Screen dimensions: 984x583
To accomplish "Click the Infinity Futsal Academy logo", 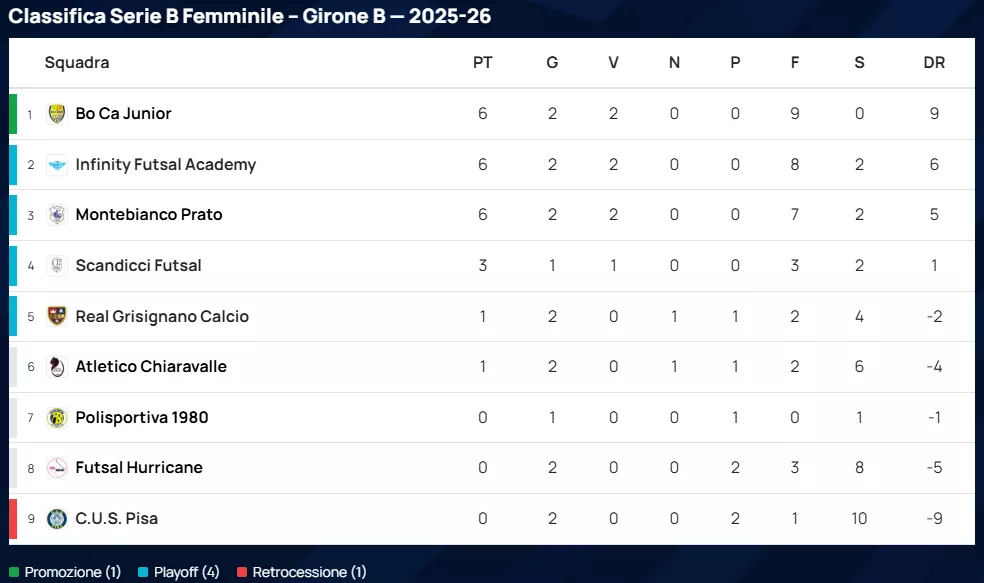I will coord(57,165).
